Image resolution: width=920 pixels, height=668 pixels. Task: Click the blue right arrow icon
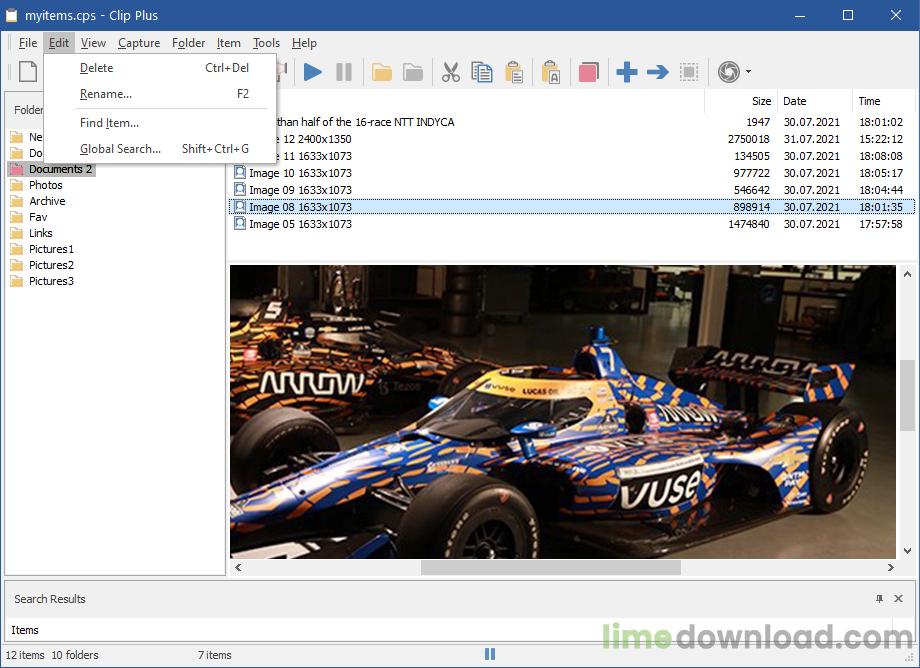[658, 72]
